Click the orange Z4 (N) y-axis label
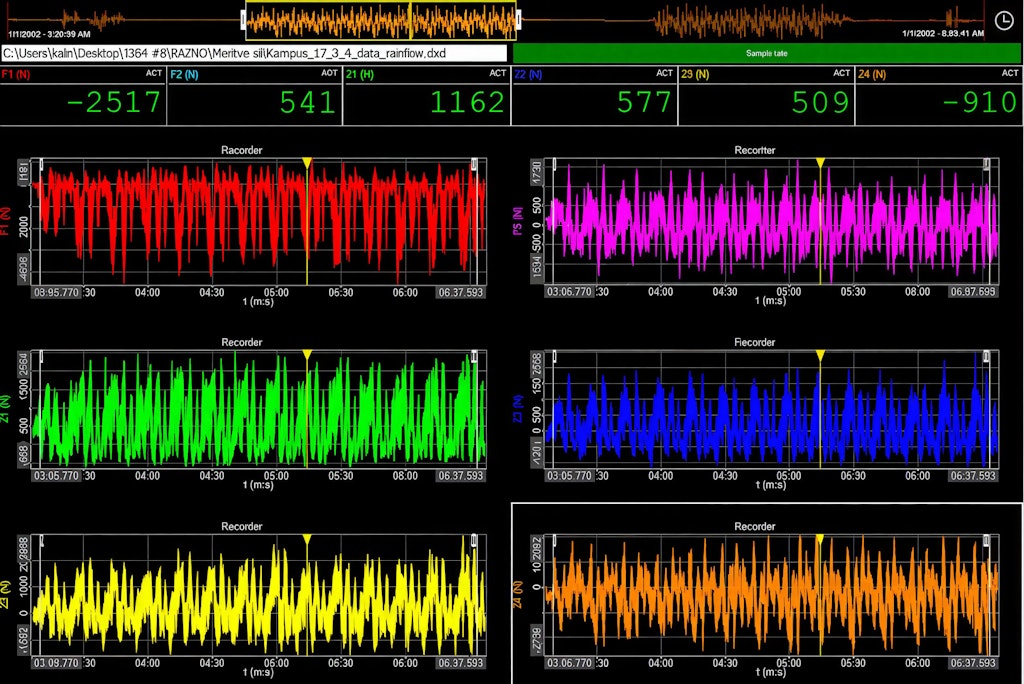 click(518, 594)
